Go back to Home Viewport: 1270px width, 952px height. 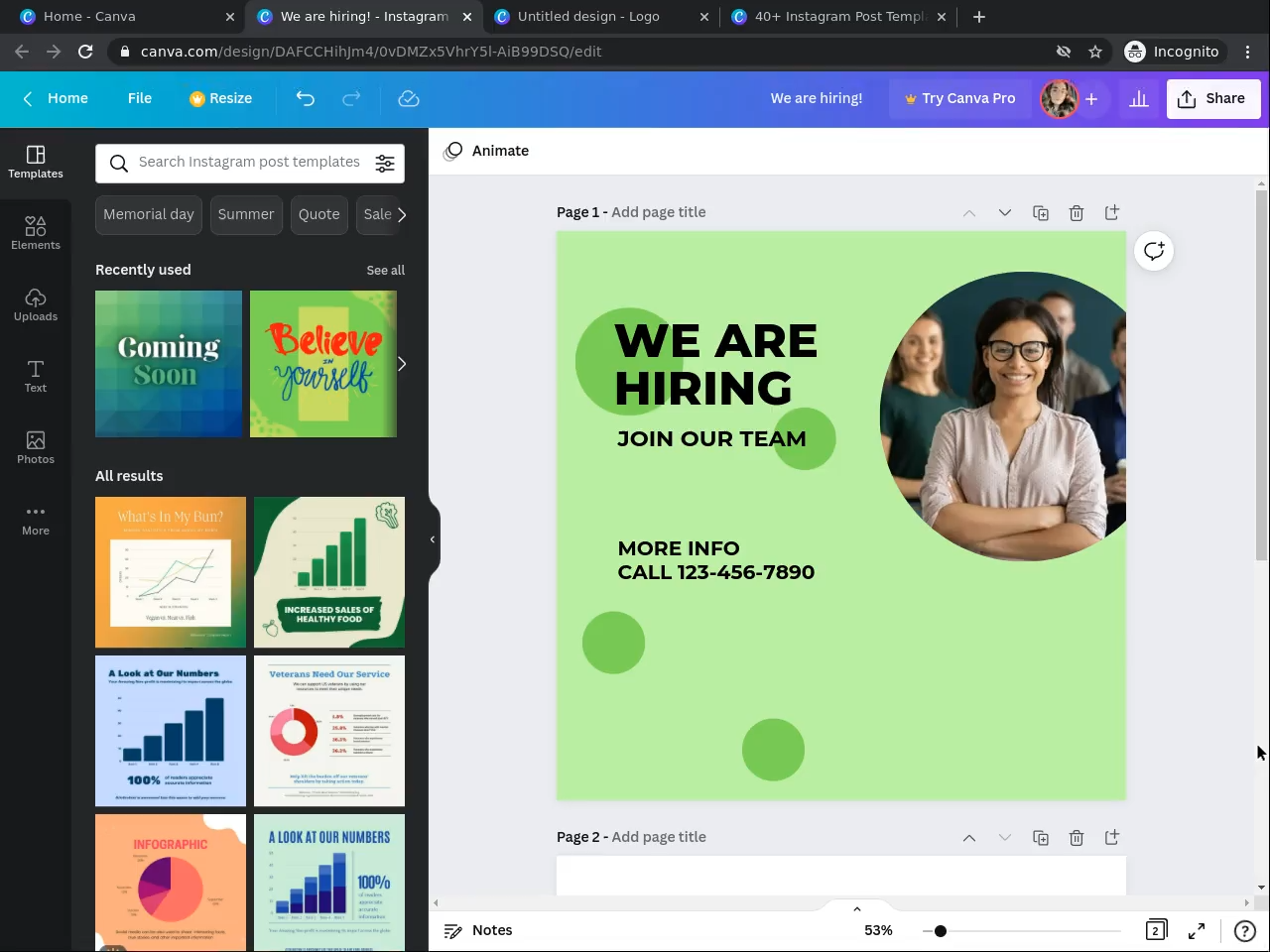pos(56,98)
